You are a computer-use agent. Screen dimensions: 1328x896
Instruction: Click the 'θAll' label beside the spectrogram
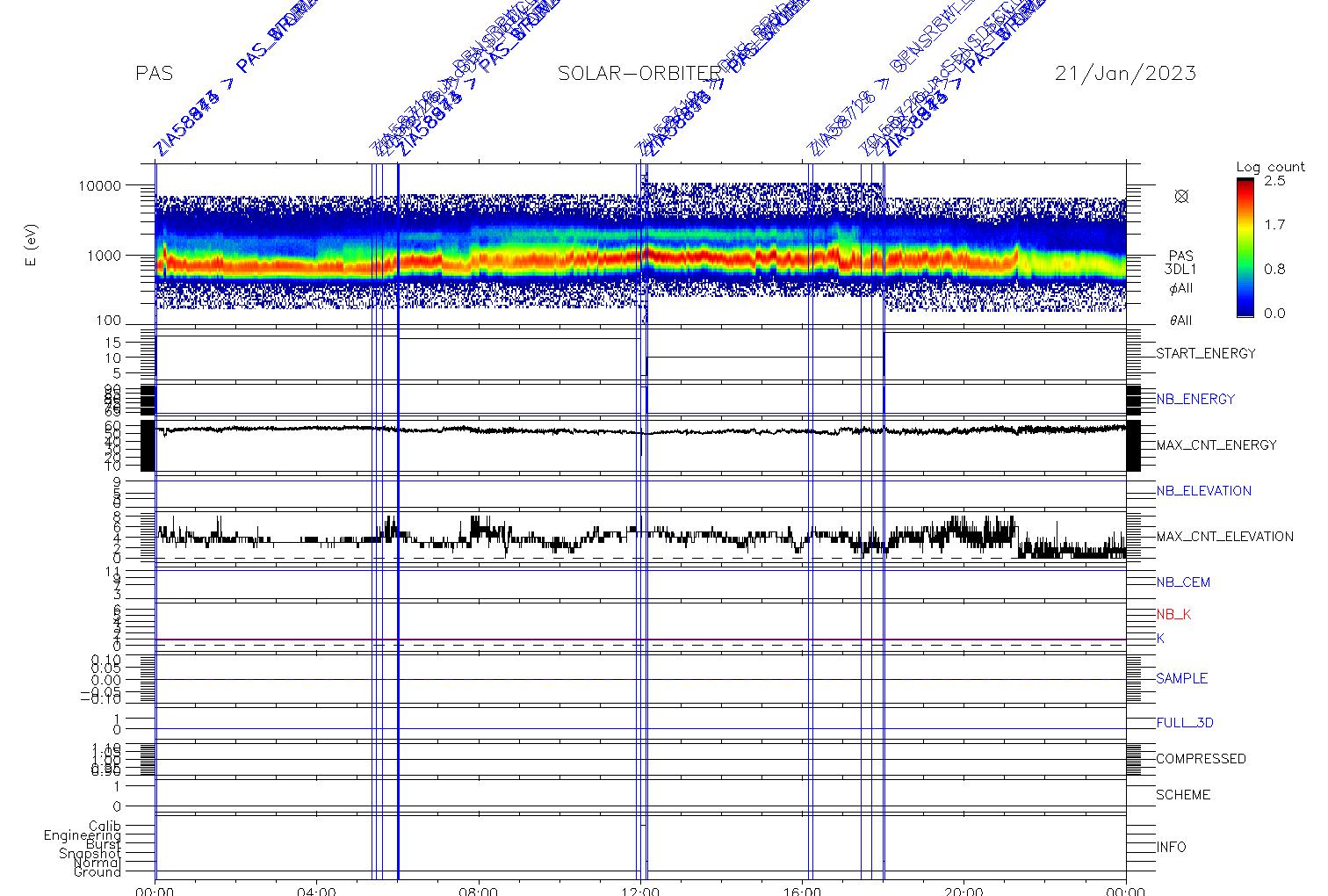(1181, 321)
